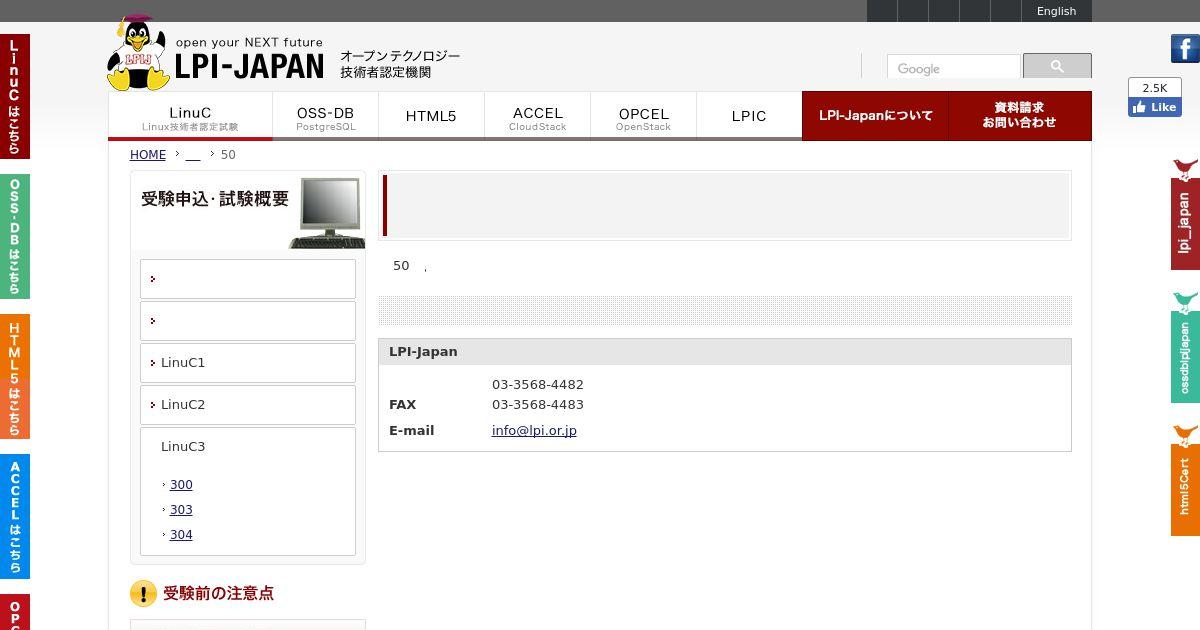Open the ossdbjpjapan Twitter side tab
1200x630 pixels.
[x=1185, y=347]
